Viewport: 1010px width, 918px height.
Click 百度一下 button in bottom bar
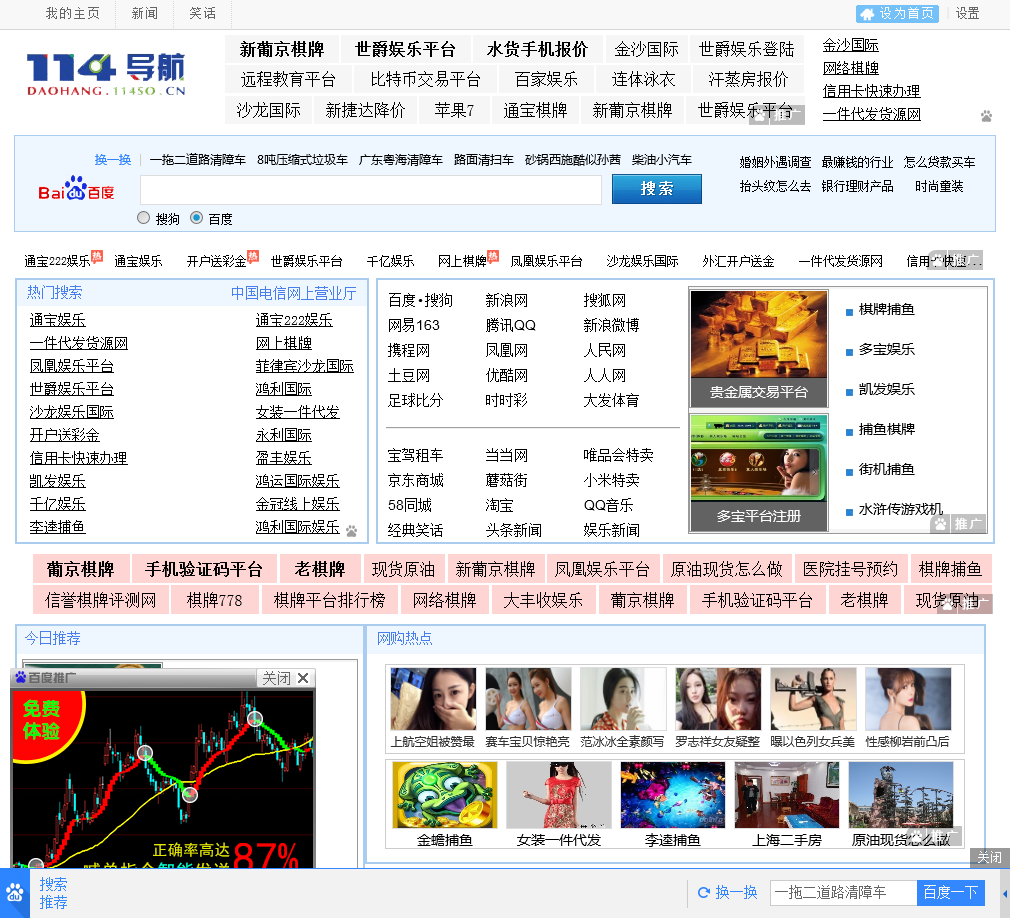coord(950,892)
